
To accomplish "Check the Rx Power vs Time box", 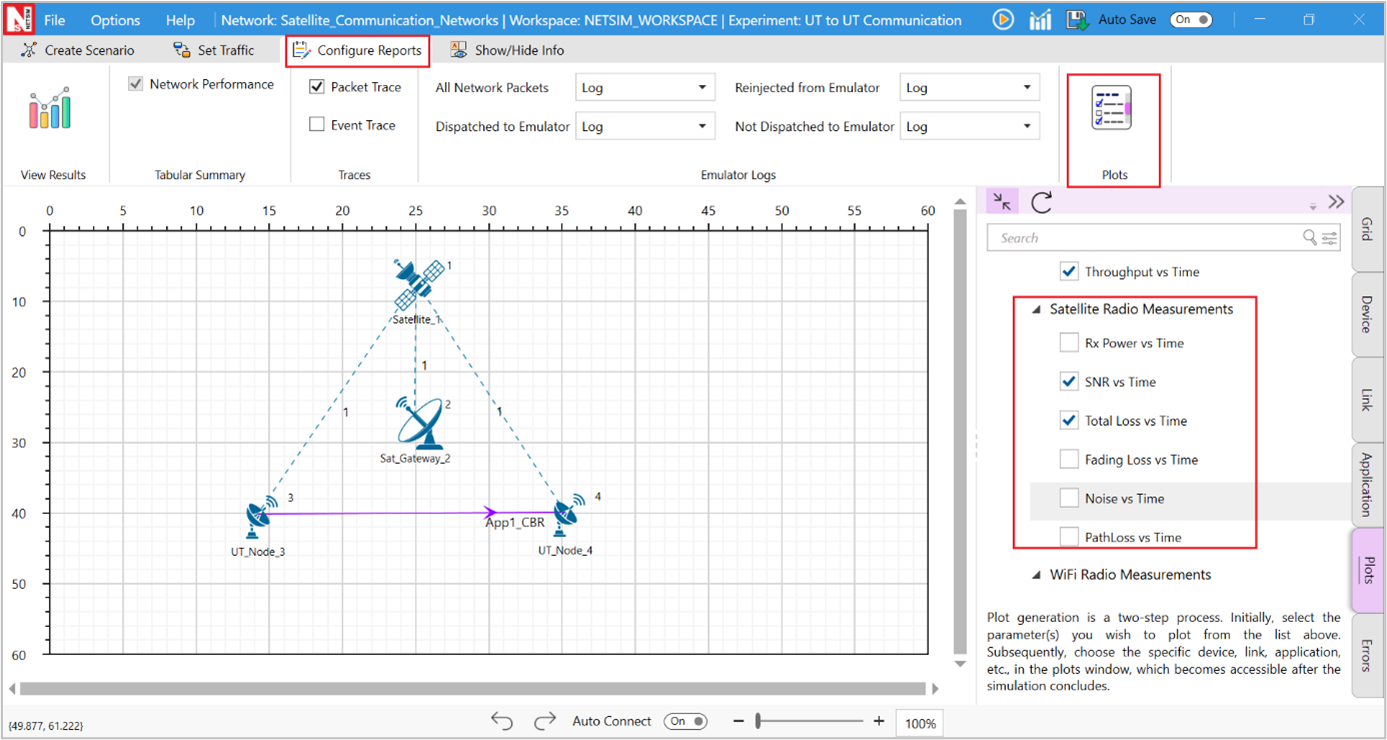I will 1069,343.
